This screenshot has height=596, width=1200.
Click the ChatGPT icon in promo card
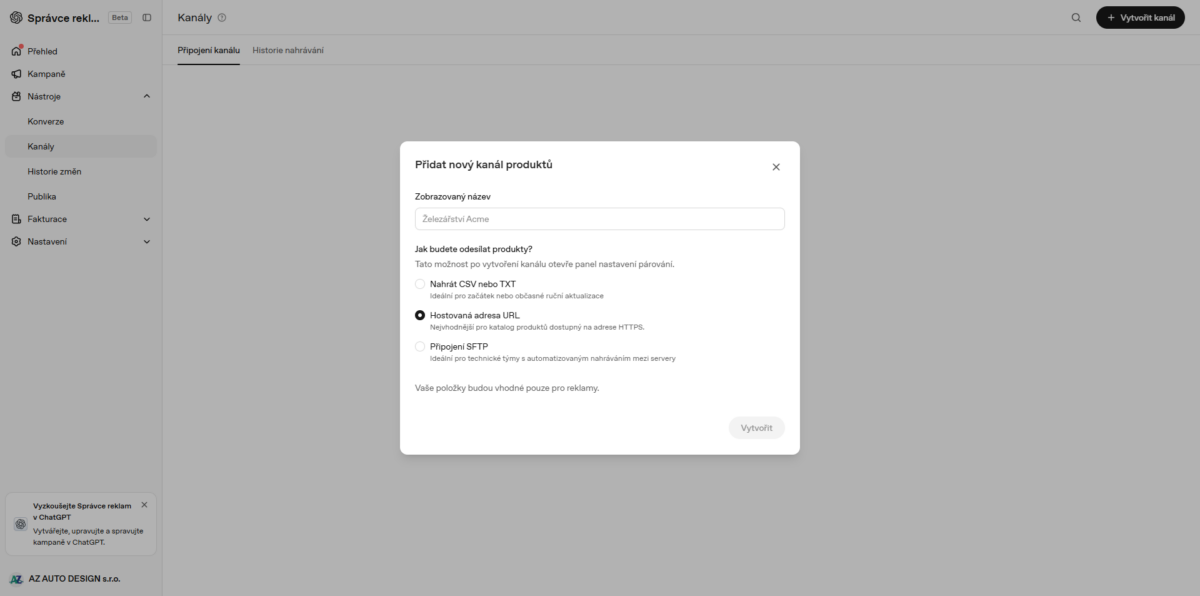(20, 524)
